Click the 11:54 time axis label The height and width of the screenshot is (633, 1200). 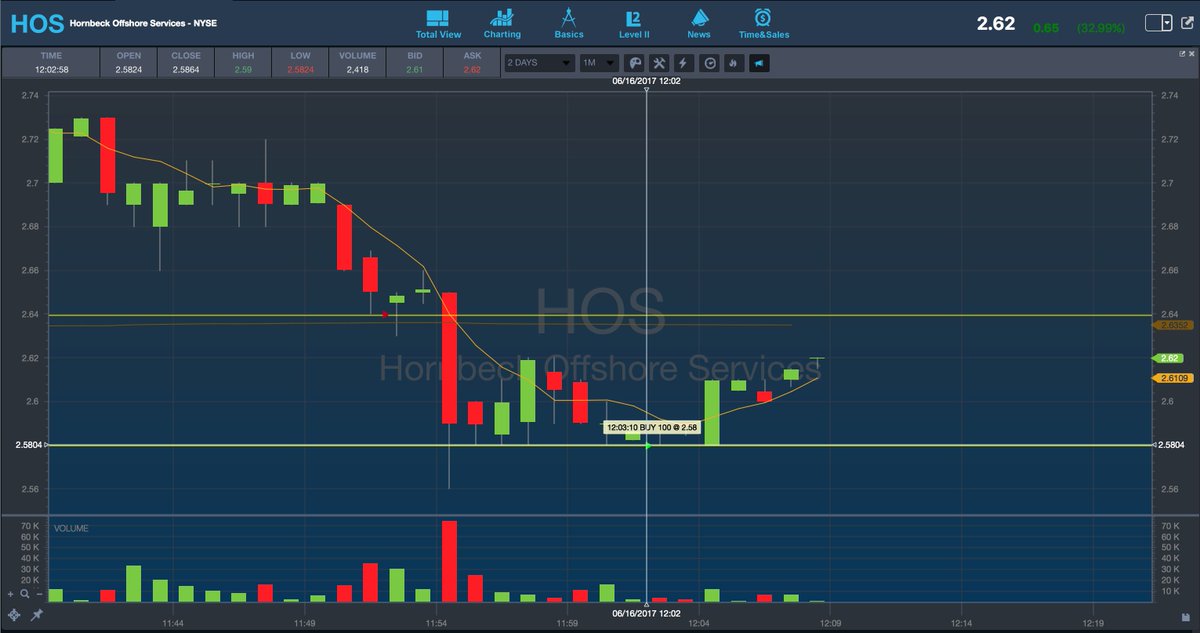(x=436, y=622)
